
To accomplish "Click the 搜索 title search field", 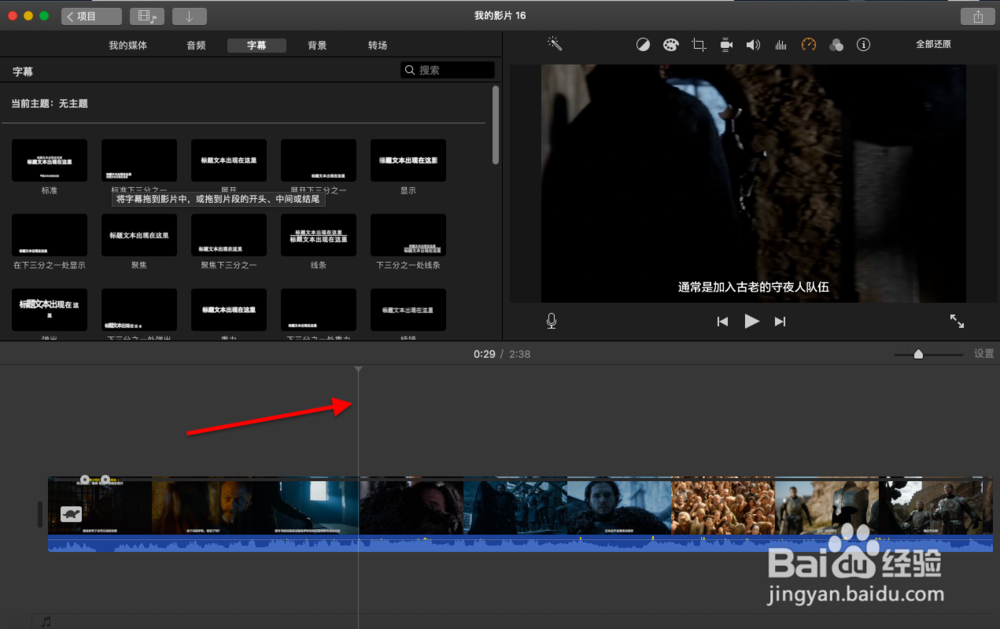I will pos(448,70).
